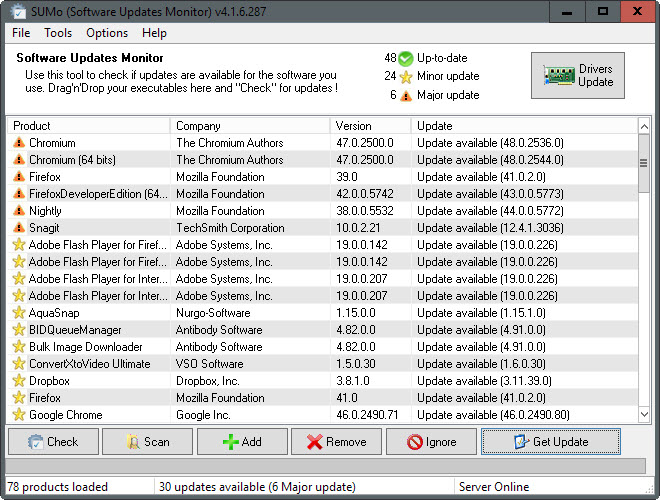Click version "38.0.0.5532" cell
Screen dimensions: 660x500
coord(365,211)
